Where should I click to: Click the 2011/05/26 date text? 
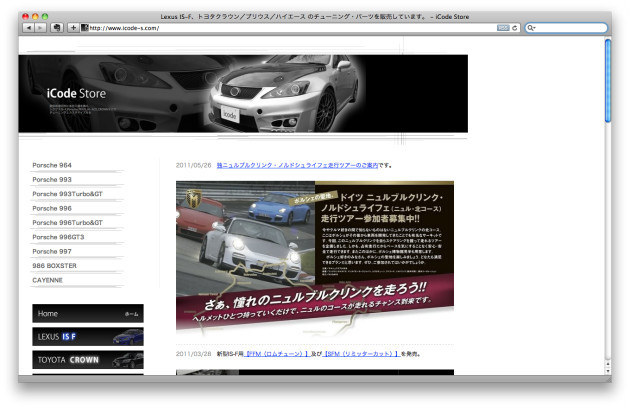pyautogui.click(x=193, y=165)
